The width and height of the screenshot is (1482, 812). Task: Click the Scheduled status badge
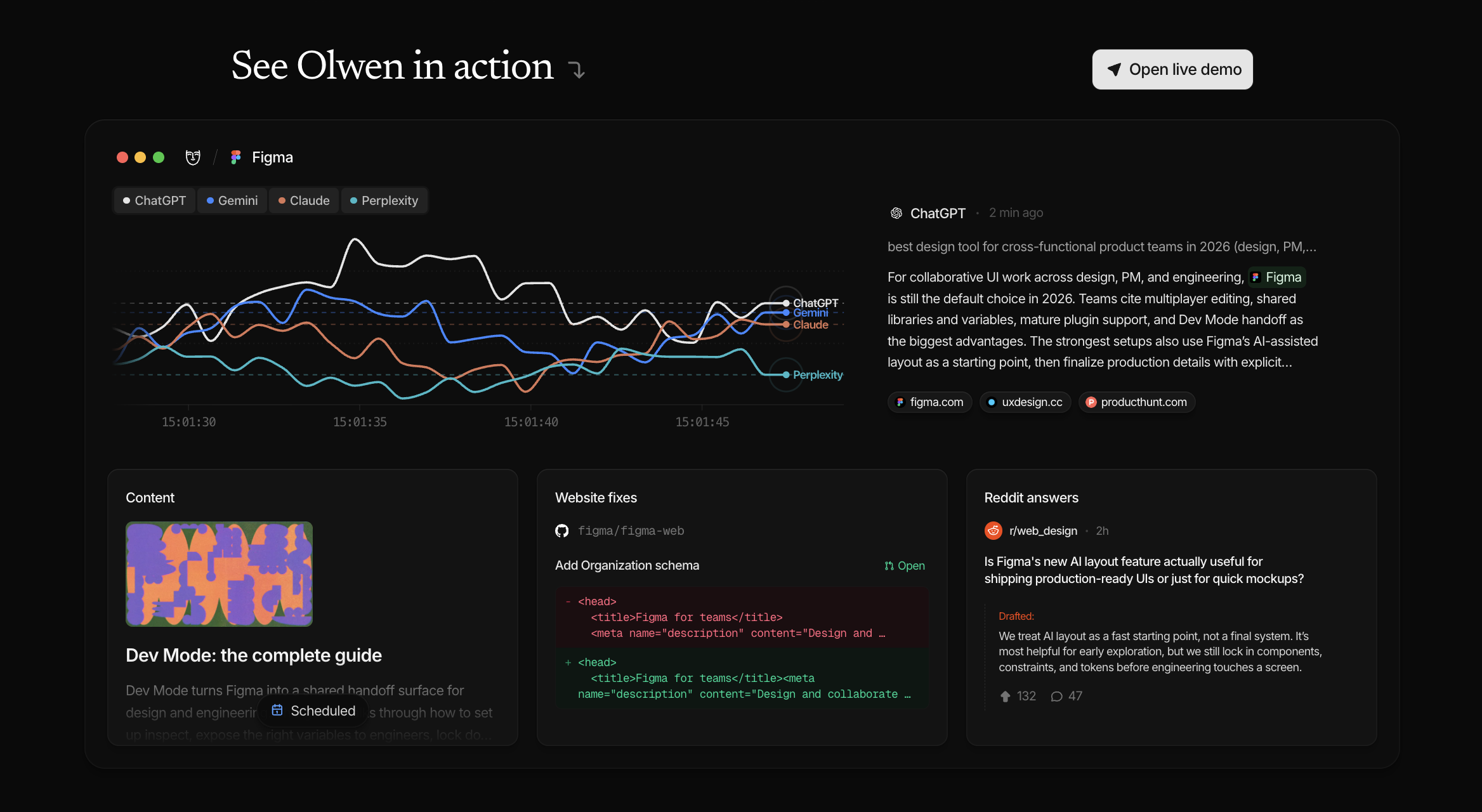click(313, 710)
